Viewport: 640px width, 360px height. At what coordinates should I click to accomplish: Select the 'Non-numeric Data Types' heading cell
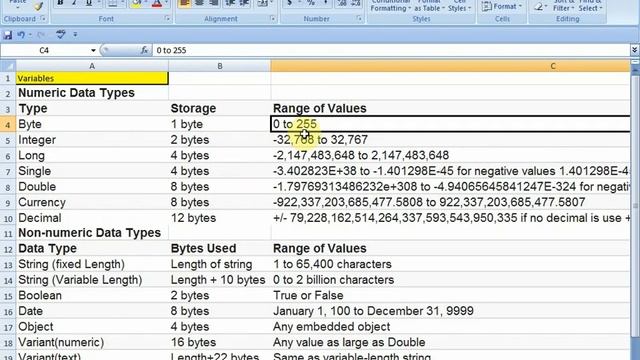92,233
